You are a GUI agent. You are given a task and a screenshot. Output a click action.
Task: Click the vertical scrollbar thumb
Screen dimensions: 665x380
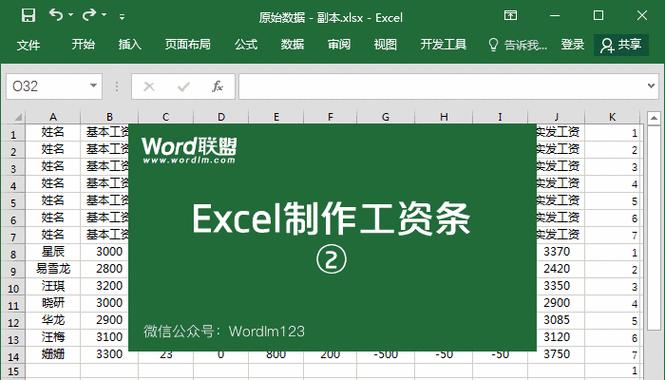click(654, 227)
